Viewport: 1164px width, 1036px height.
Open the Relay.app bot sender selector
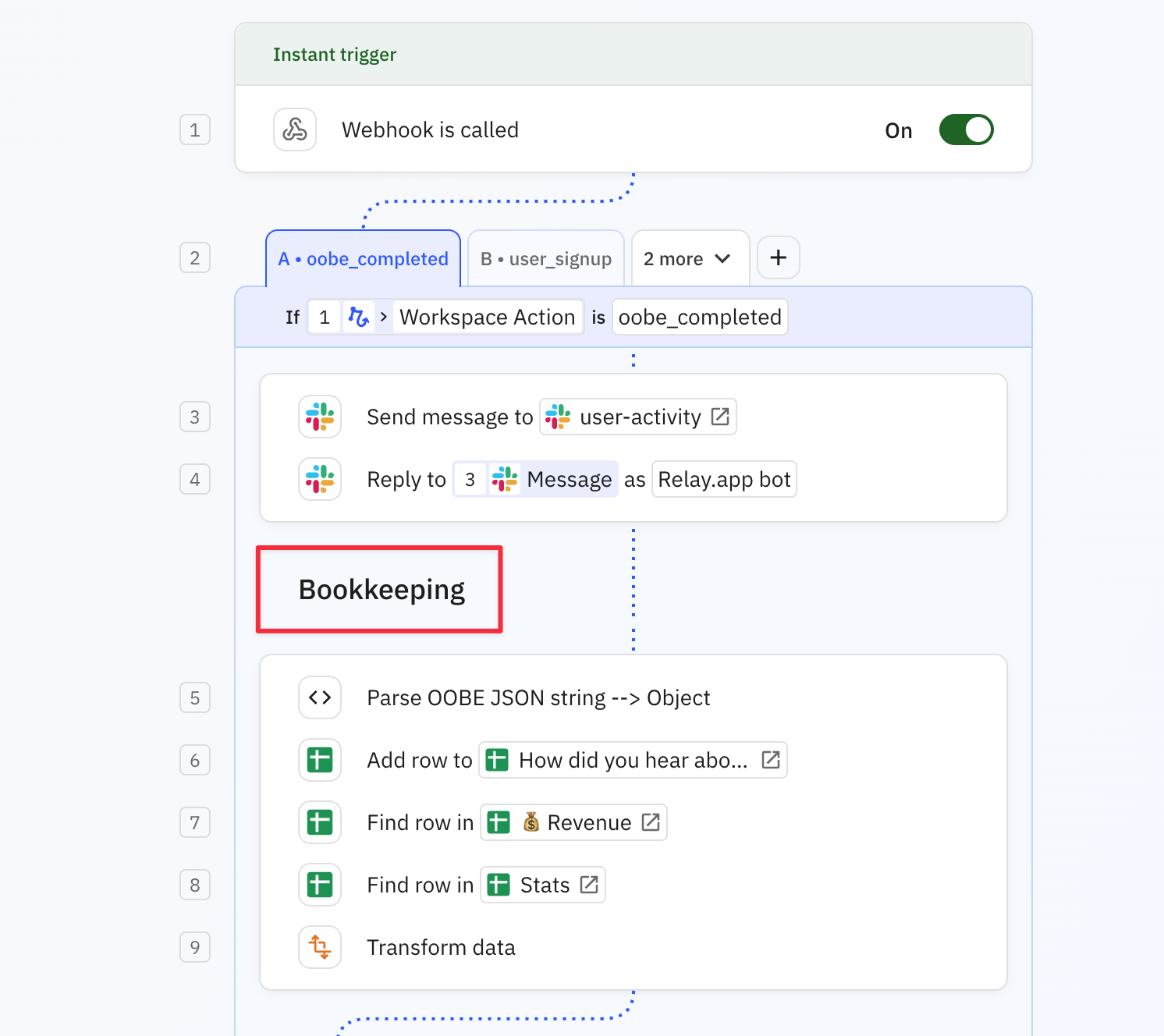click(x=724, y=479)
